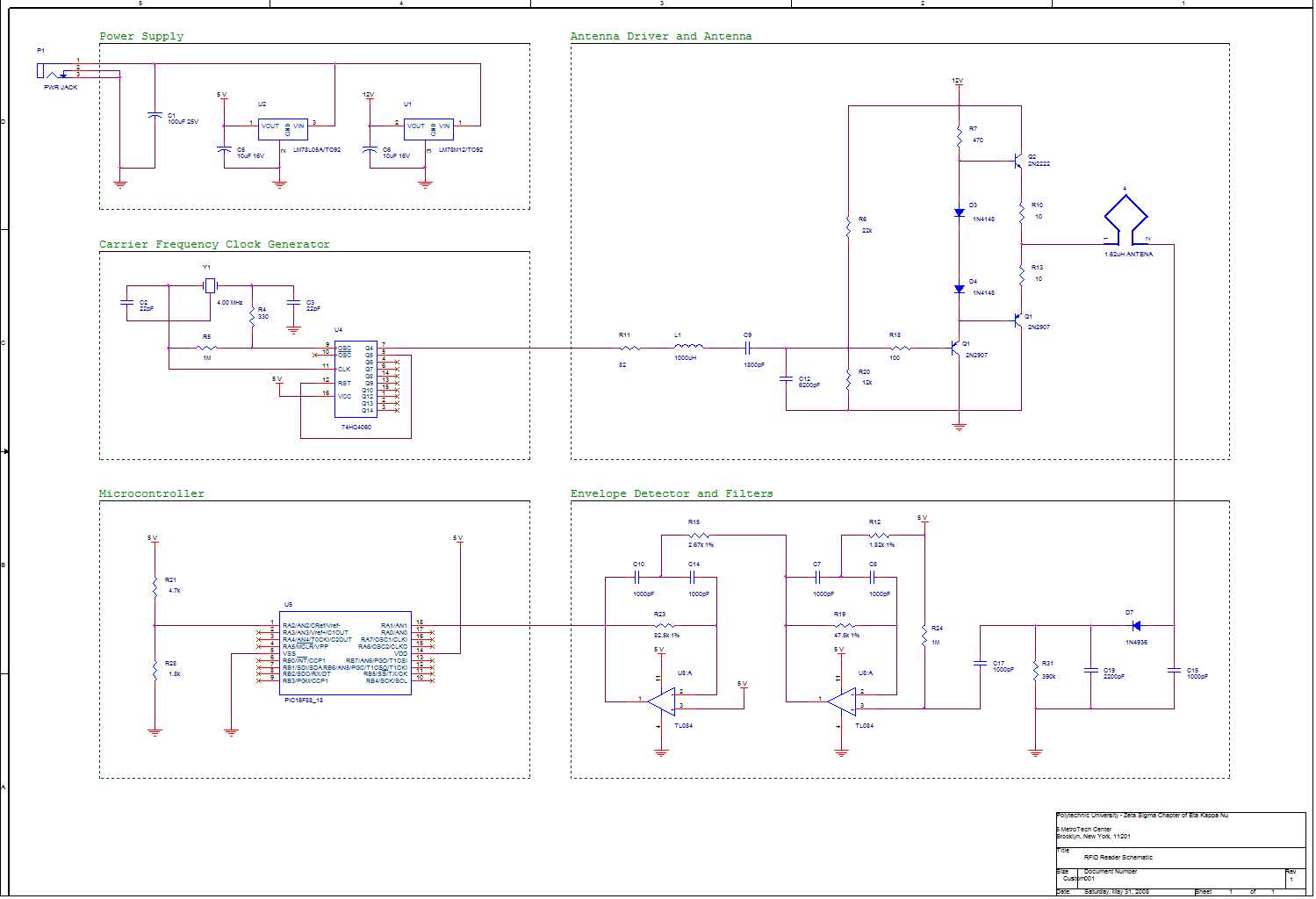Select the P1 PWR JACK connector symbol
The height and width of the screenshot is (899, 1316).
pyautogui.click(x=54, y=71)
